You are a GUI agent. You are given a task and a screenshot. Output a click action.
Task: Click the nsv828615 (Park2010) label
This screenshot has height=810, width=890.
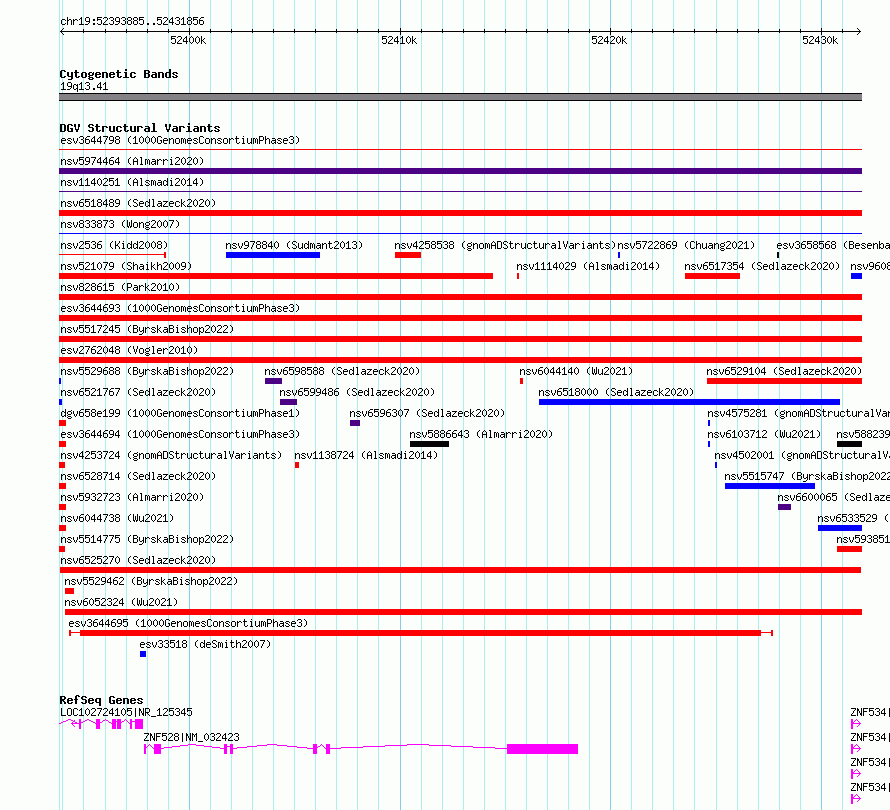click(120, 287)
